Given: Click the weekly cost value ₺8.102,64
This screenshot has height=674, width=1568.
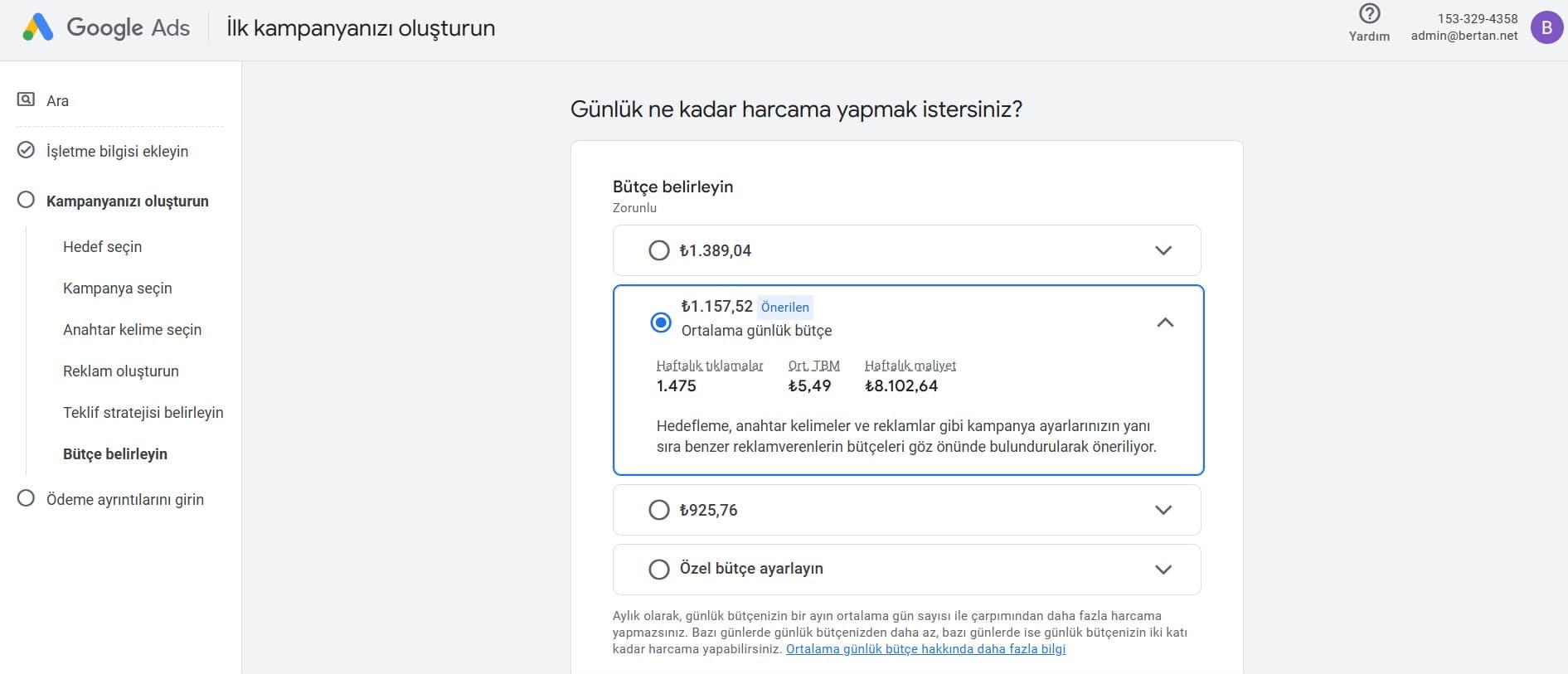Looking at the screenshot, I should tap(901, 386).
